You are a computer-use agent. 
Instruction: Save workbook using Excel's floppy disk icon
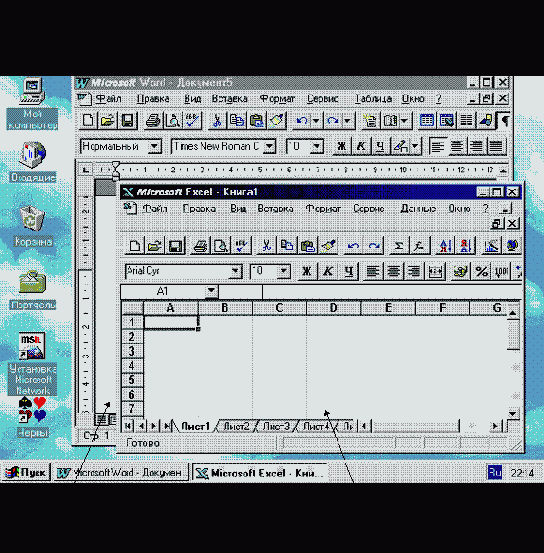coord(175,245)
